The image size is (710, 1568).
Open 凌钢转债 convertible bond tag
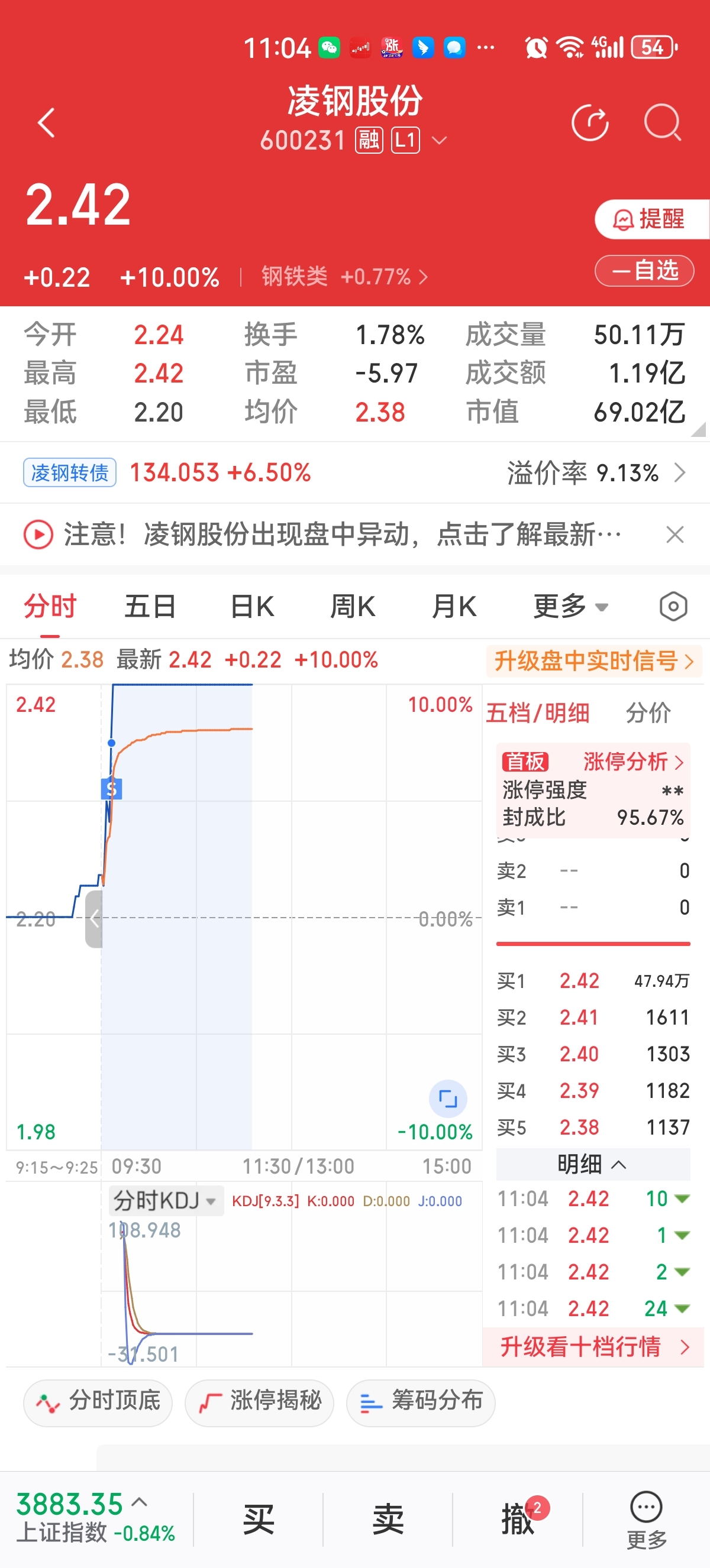tap(69, 472)
